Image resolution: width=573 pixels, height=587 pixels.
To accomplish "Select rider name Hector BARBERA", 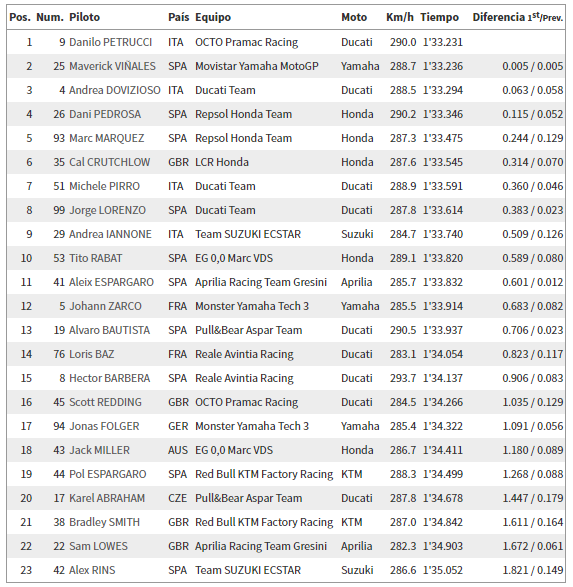I will coord(110,378).
